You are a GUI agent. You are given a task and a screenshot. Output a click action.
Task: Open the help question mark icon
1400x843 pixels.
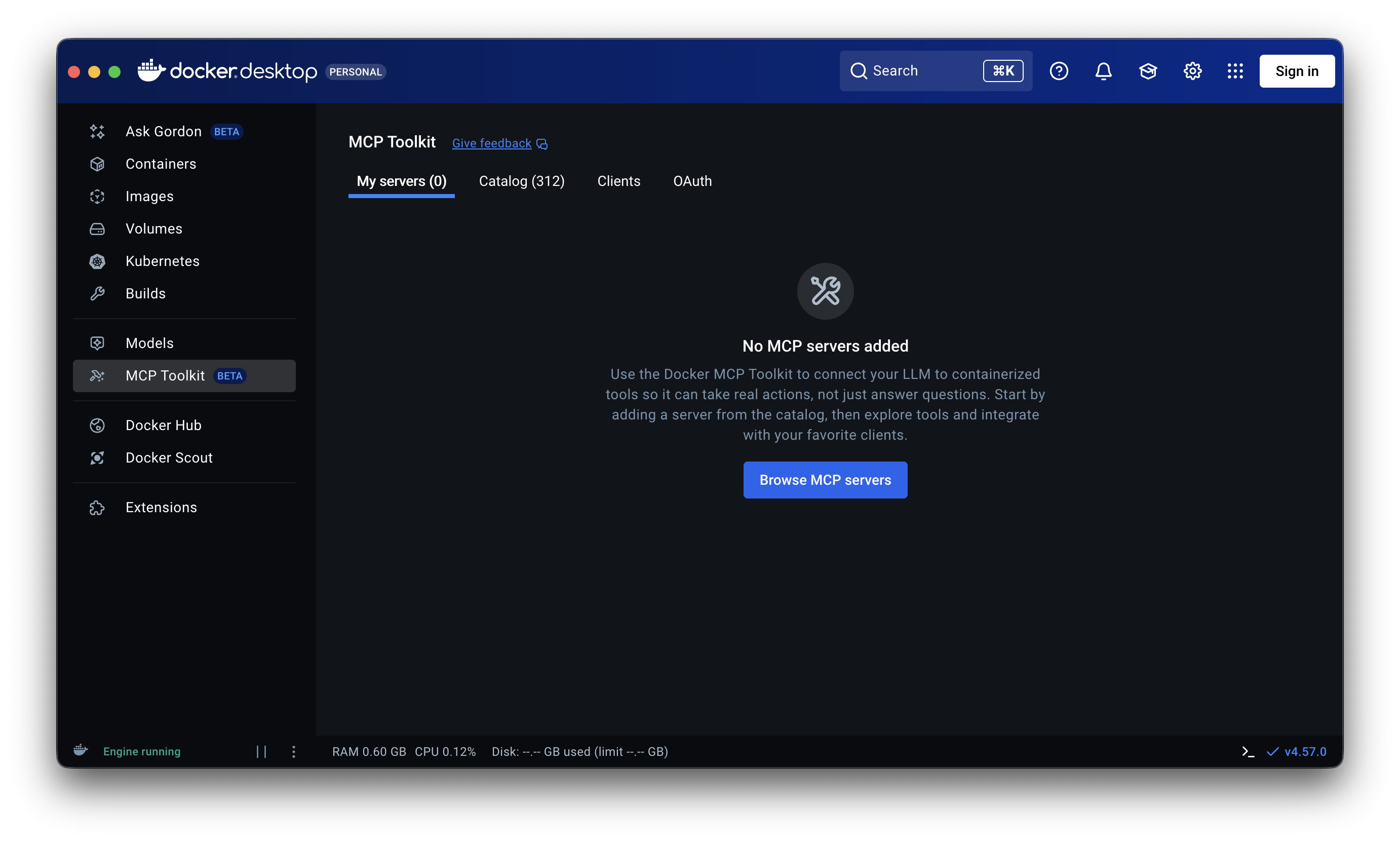[x=1059, y=71]
